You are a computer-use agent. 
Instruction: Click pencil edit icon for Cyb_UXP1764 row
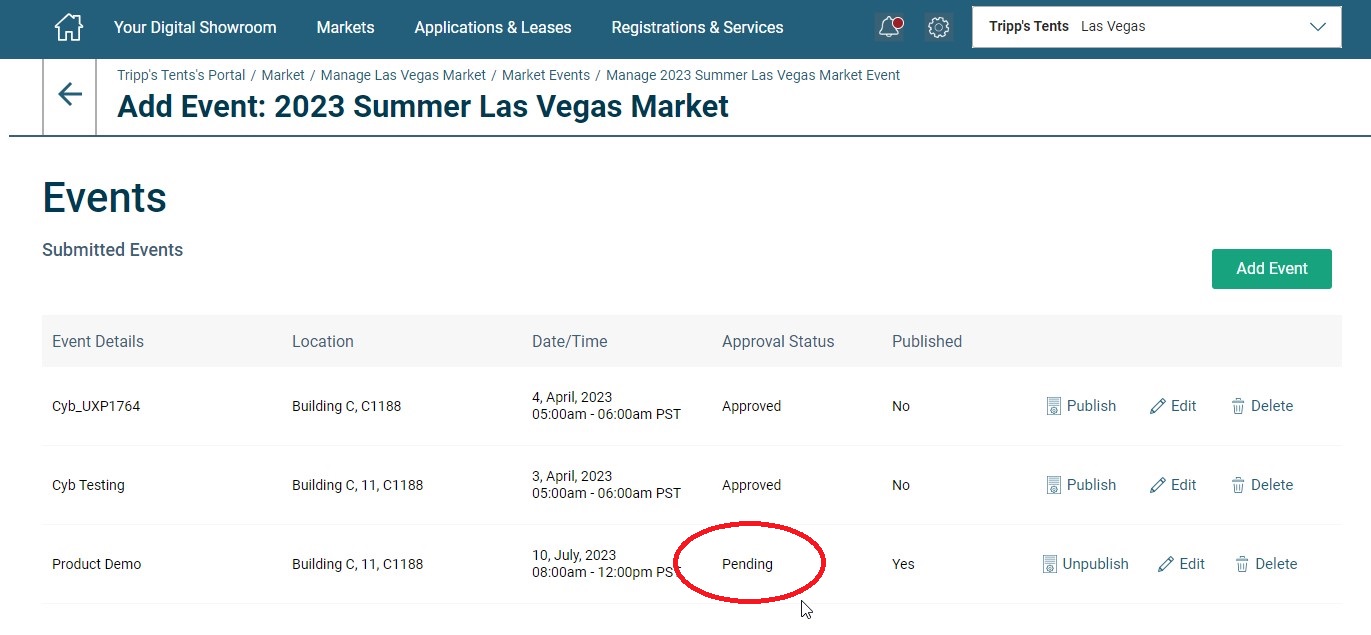pyautogui.click(x=1158, y=406)
